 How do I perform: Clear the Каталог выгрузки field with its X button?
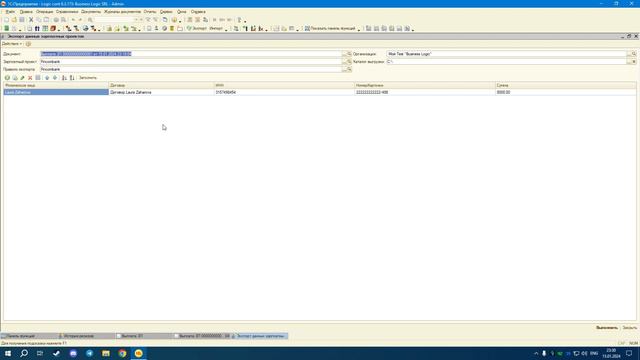pyautogui.click(x=634, y=62)
